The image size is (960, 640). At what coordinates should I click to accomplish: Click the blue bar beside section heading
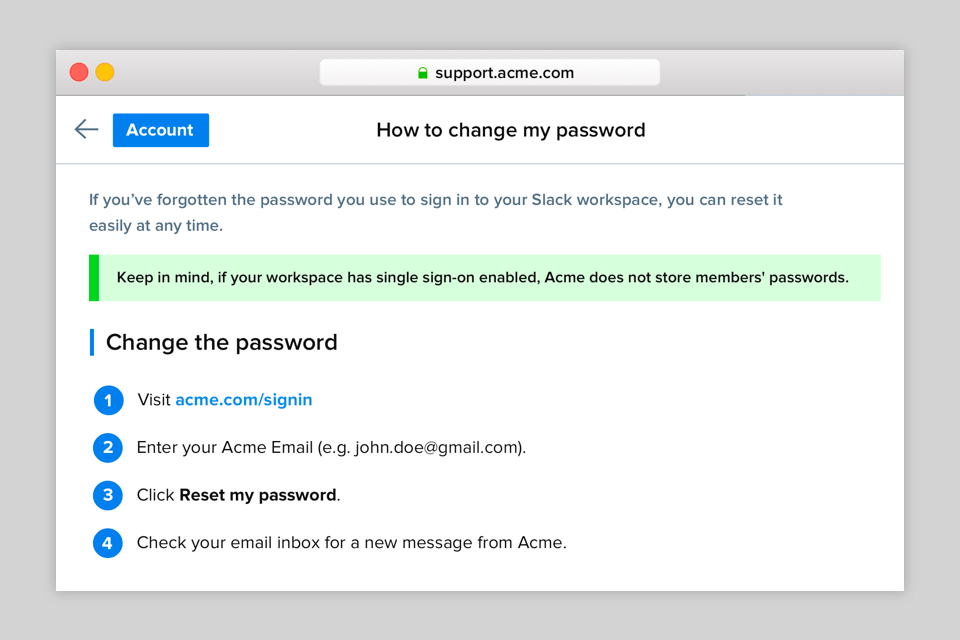pos(92,342)
